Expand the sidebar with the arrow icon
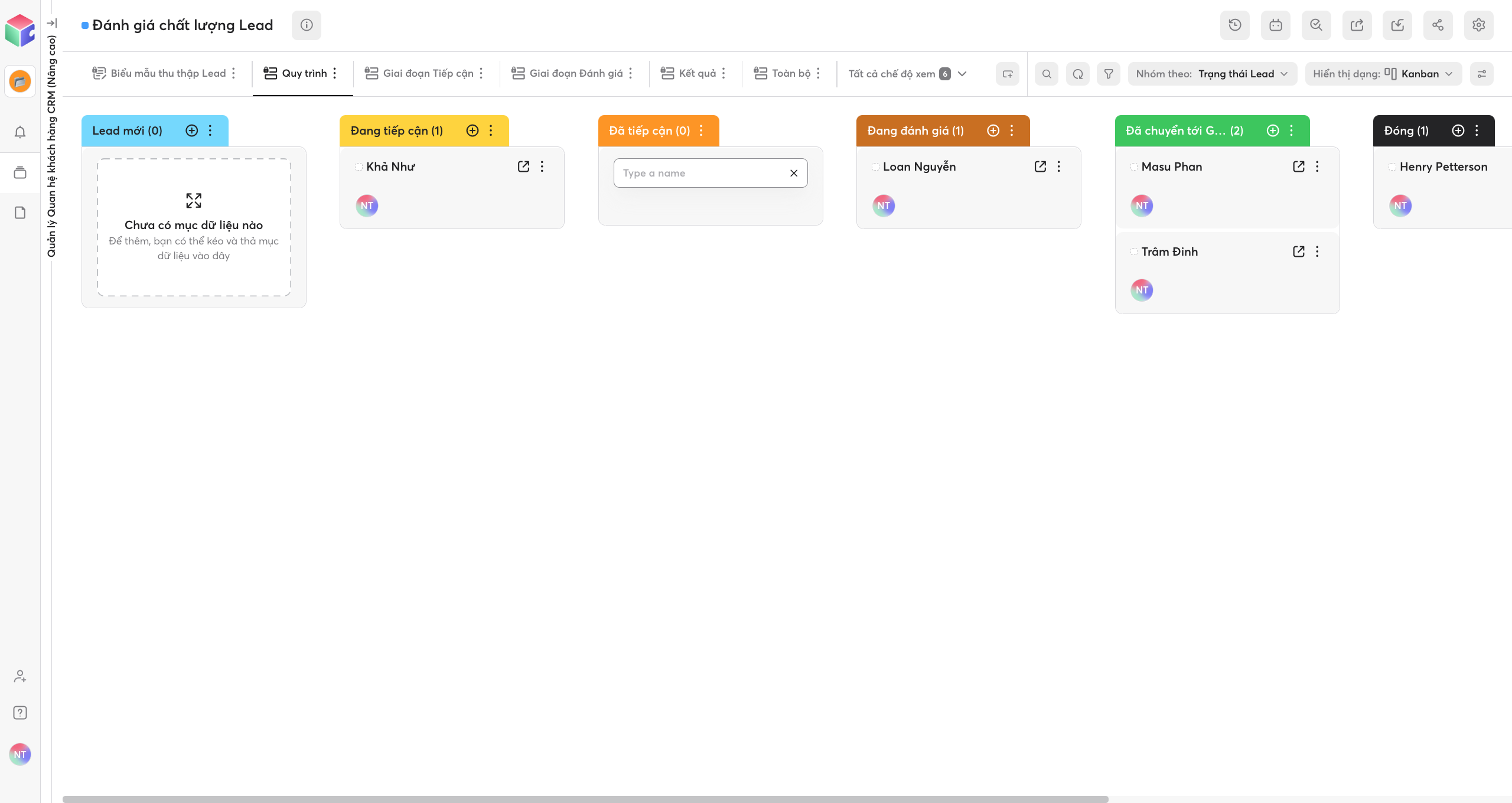 tap(52, 23)
